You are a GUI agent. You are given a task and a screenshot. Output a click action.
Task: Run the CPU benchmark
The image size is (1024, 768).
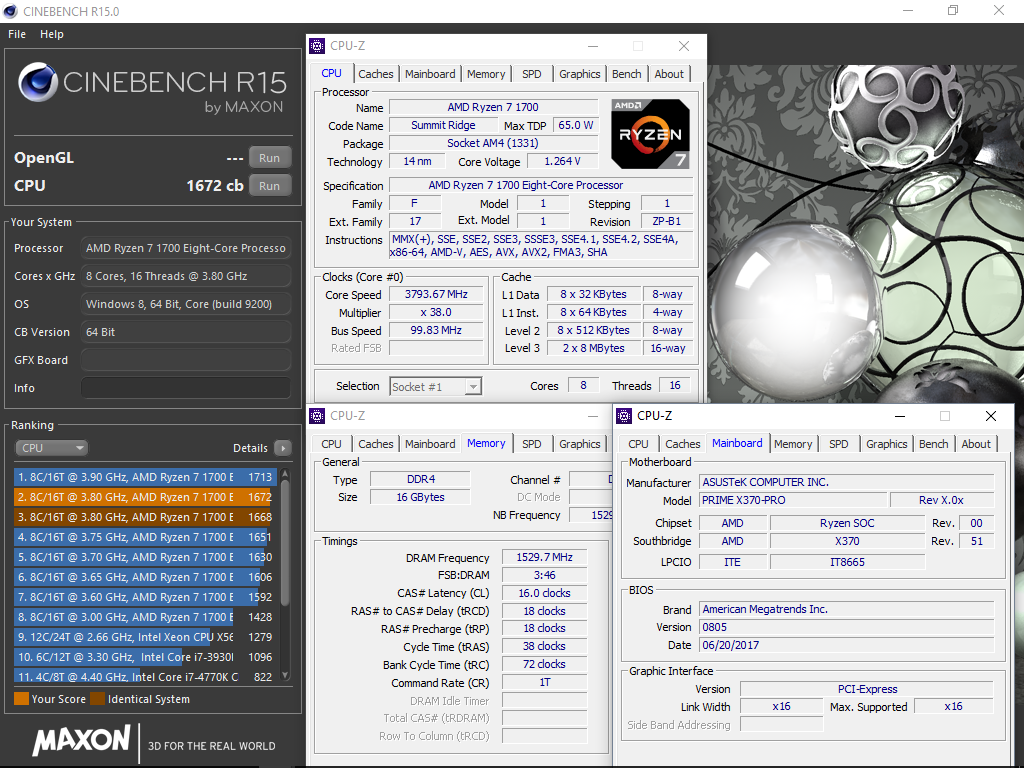point(269,186)
